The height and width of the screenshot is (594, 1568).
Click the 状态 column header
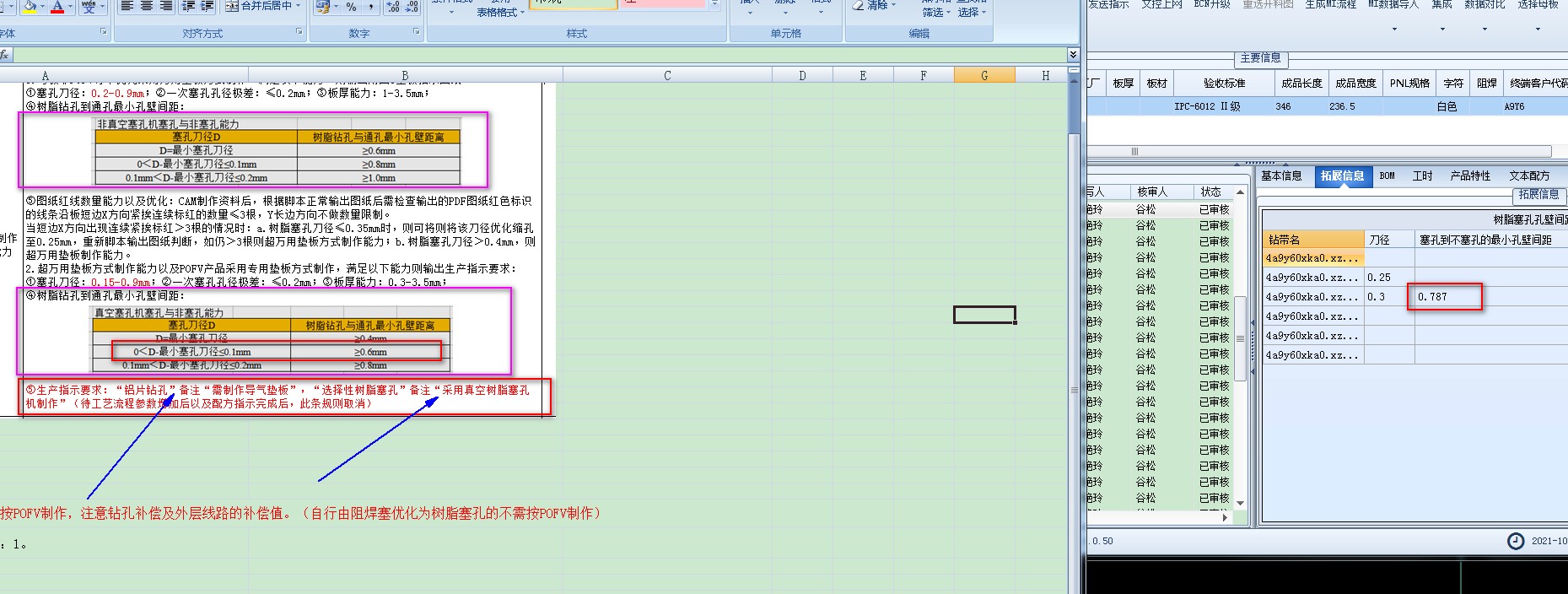click(x=1211, y=192)
